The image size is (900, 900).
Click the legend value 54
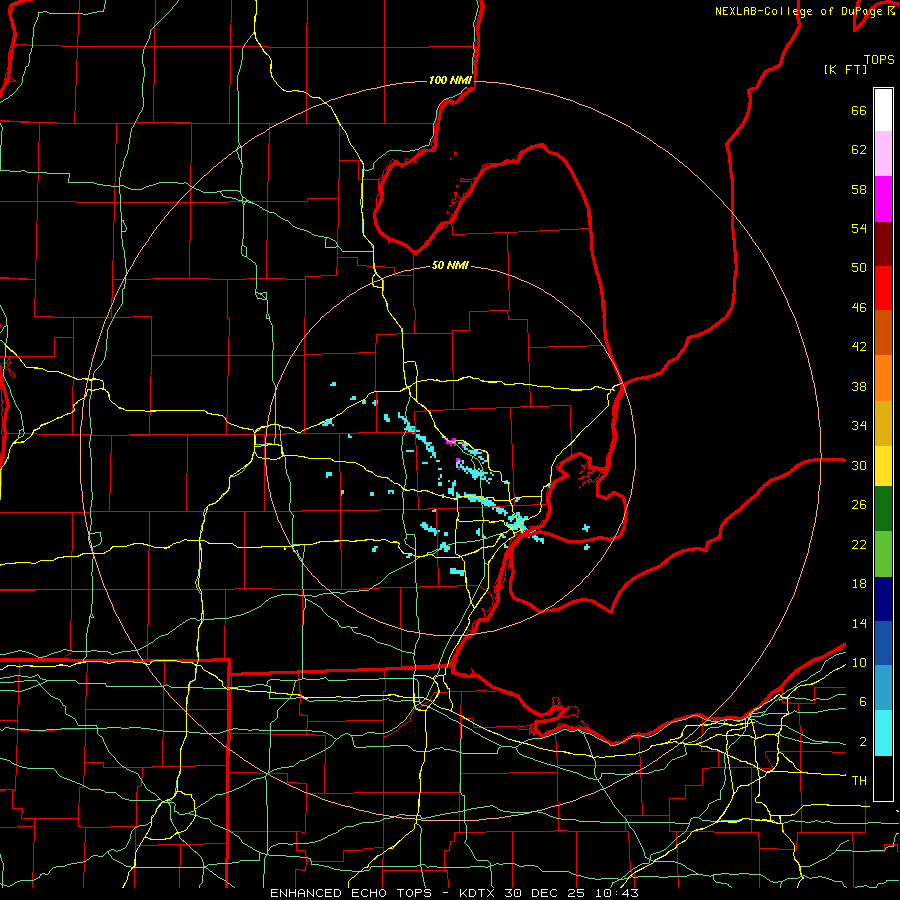[859, 228]
